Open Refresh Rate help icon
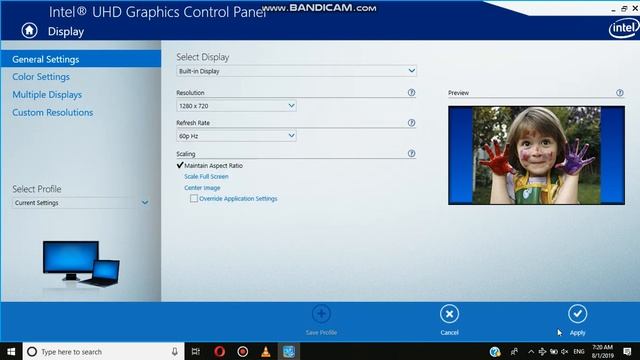The width and height of the screenshot is (640, 360). click(x=411, y=123)
